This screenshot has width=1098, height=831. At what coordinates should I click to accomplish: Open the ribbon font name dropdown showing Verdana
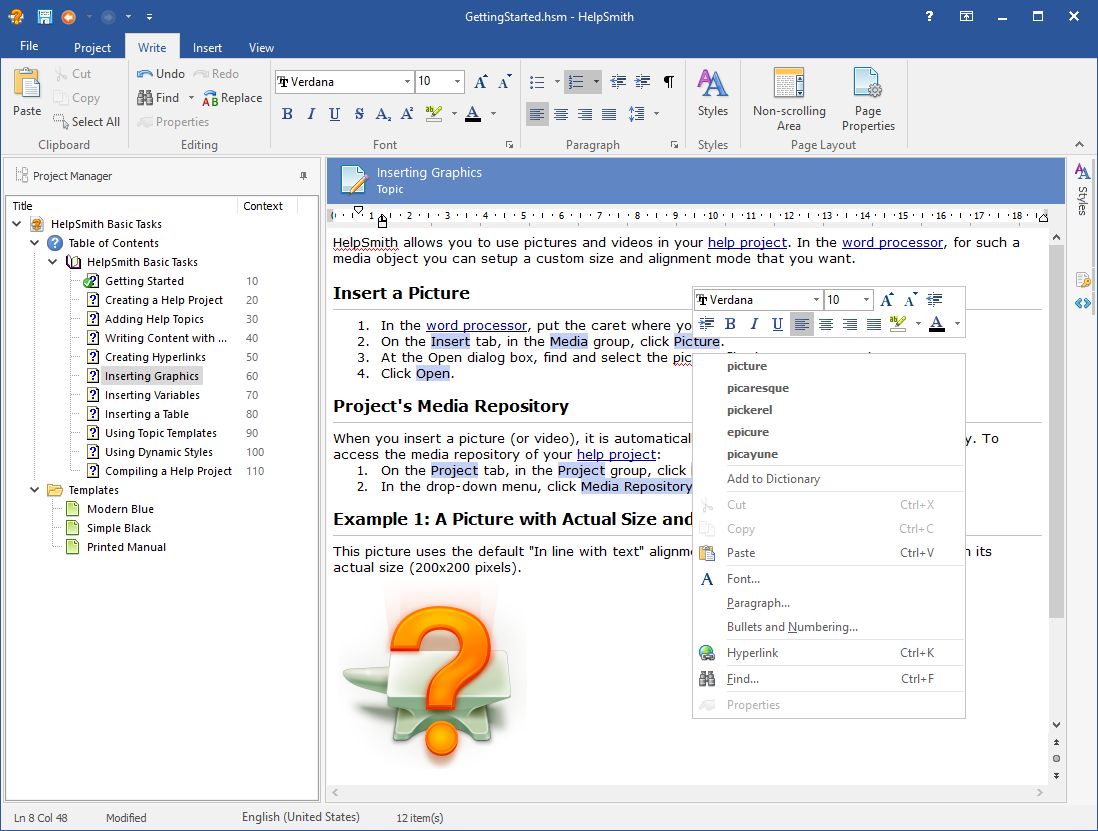point(407,82)
